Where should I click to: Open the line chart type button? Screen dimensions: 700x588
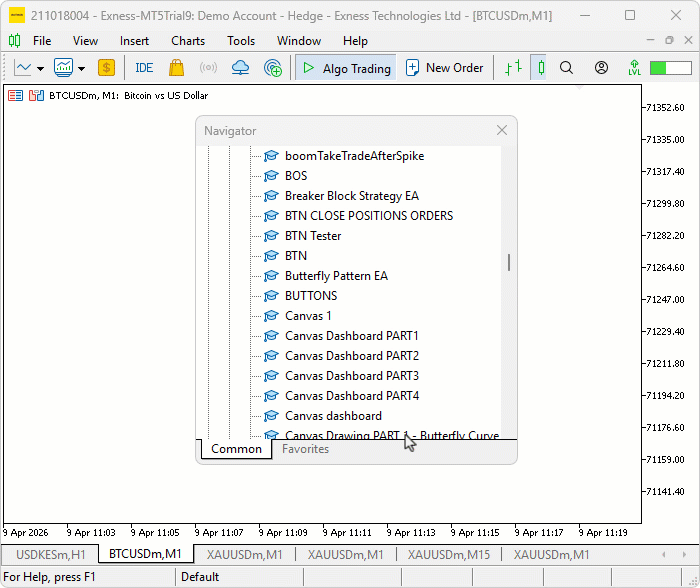pyautogui.click(x=22, y=68)
